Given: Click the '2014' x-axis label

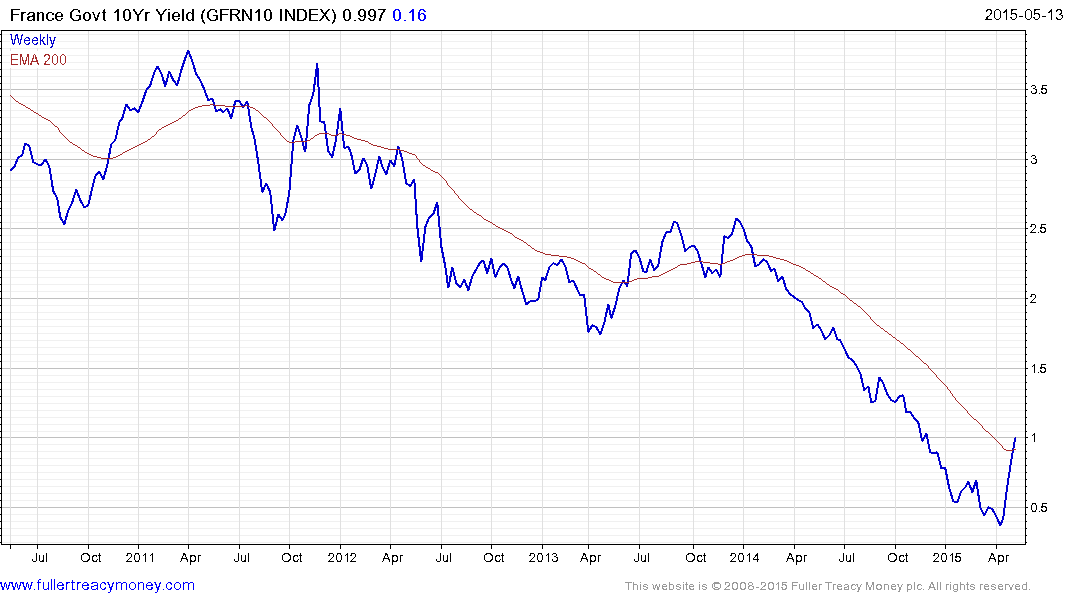Looking at the screenshot, I should pos(745,557).
